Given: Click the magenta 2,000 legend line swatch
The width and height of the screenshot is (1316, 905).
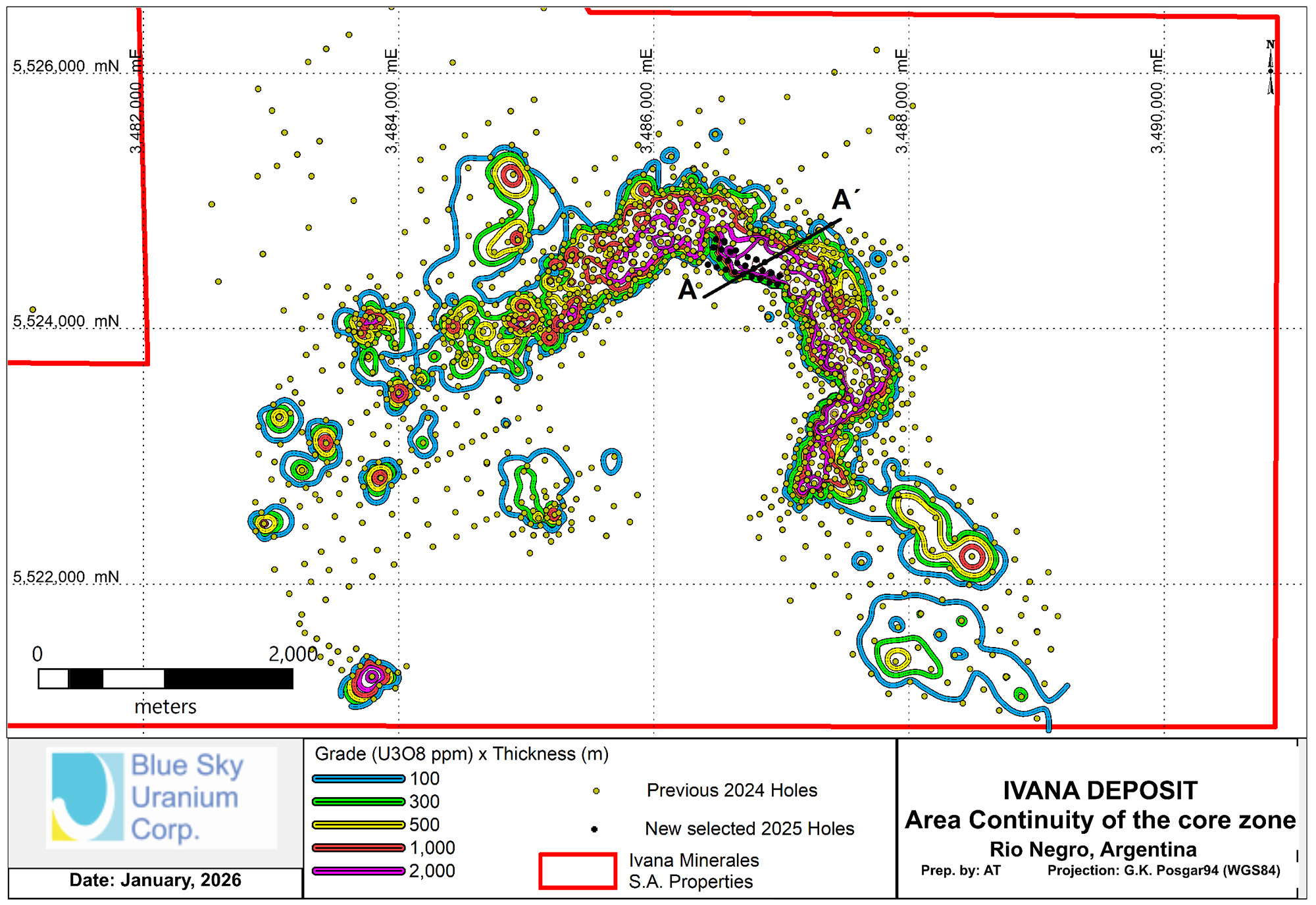Looking at the screenshot, I should [x=358, y=871].
